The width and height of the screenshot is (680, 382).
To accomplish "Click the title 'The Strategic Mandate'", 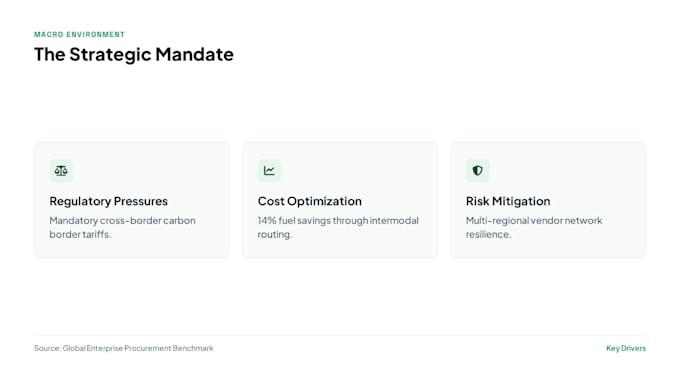I will pyautogui.click(x=134, y=55).
